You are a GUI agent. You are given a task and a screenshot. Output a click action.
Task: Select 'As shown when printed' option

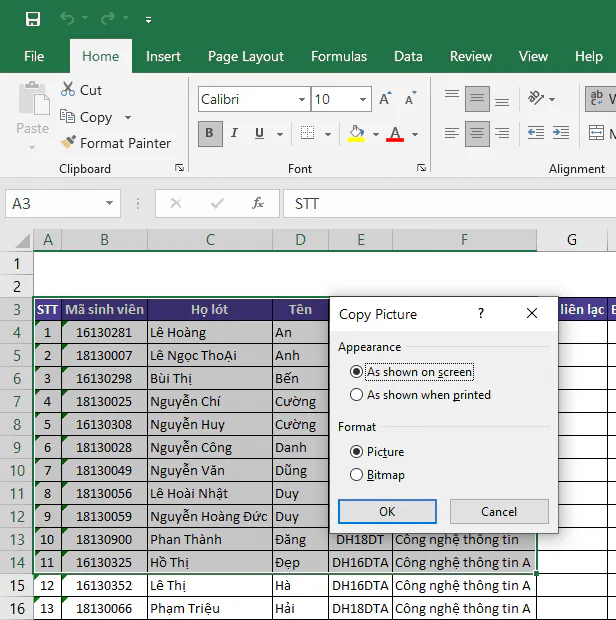point(420,395)
